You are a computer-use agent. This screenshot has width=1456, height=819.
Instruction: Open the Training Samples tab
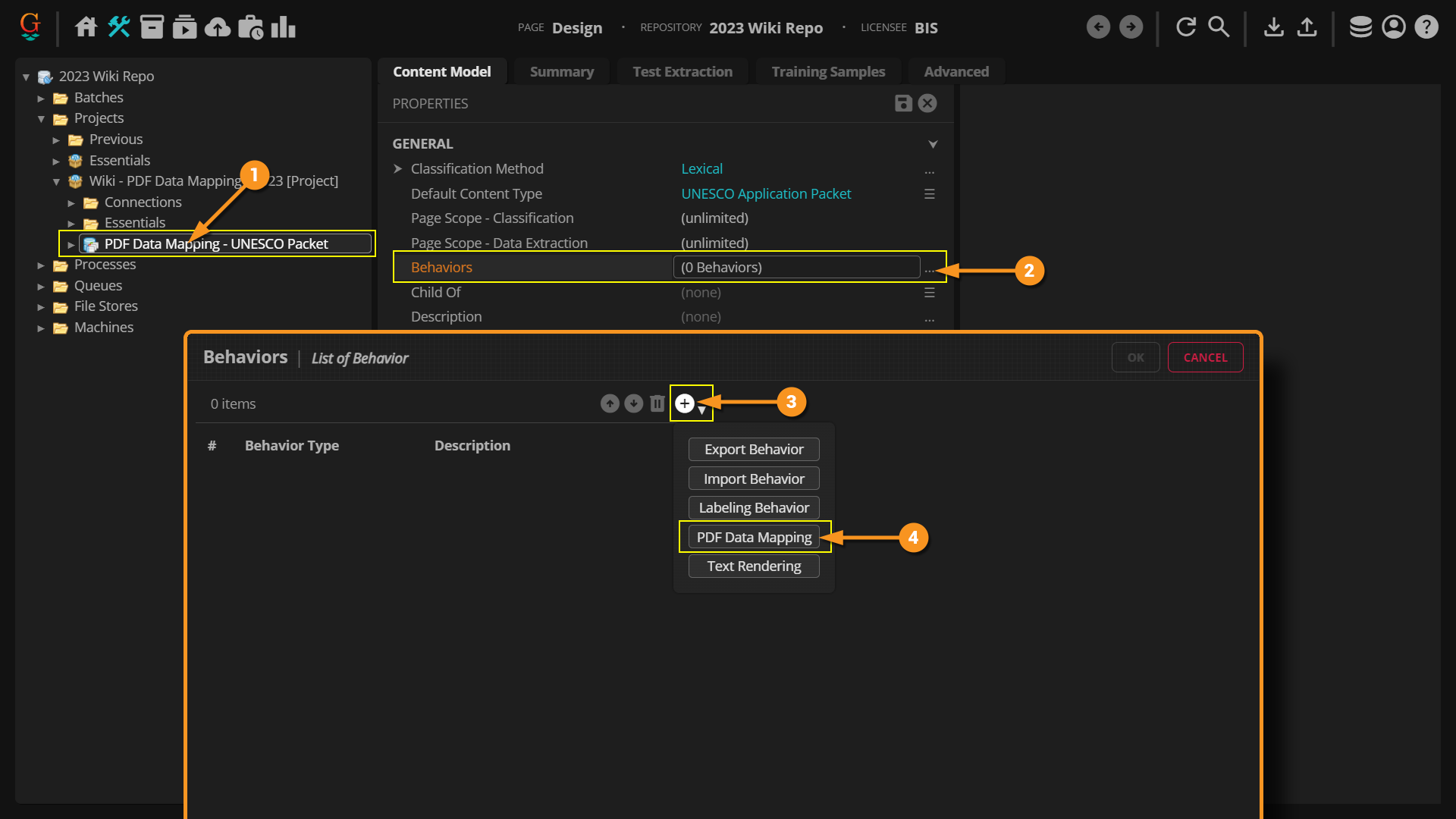pyautogui.click(x=828, y=71)
